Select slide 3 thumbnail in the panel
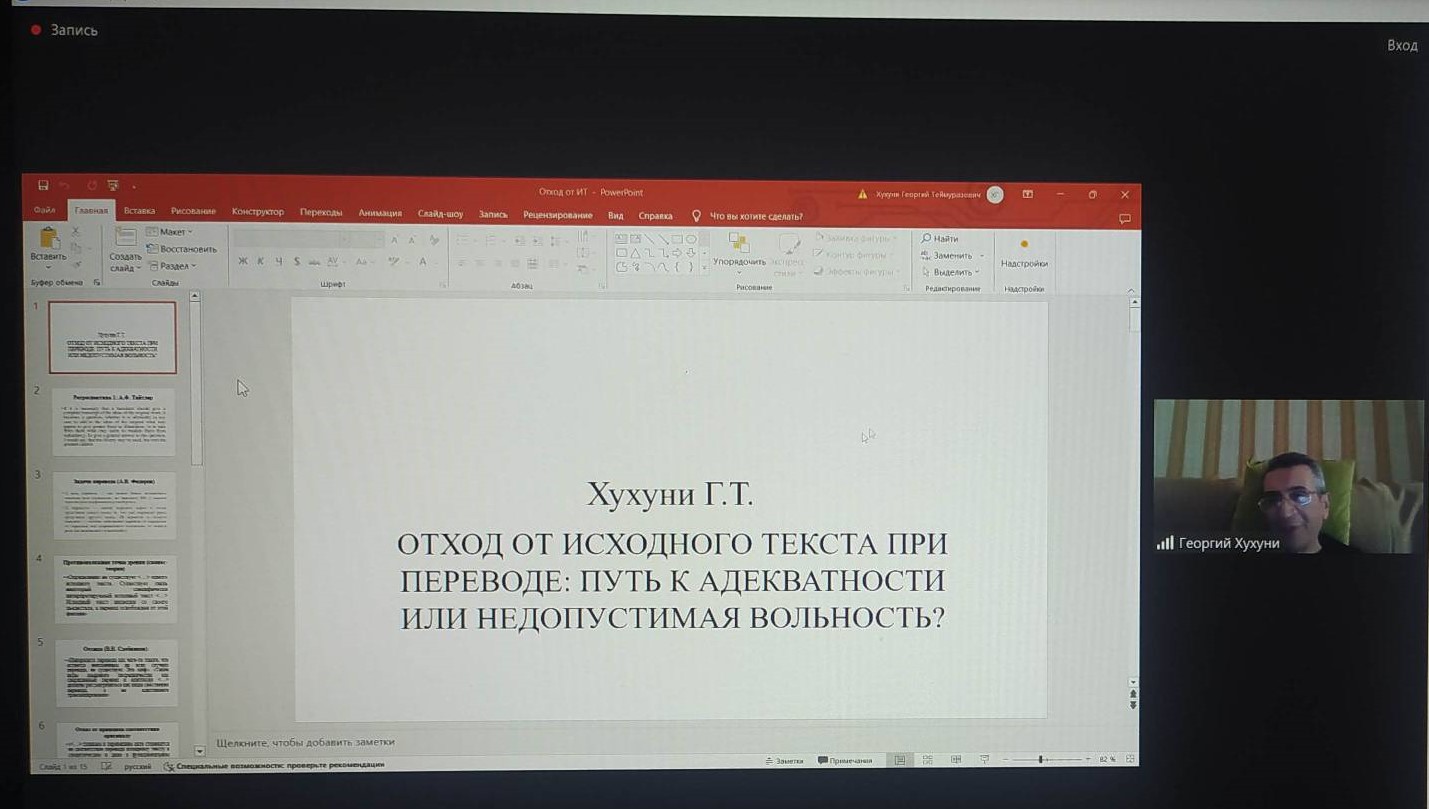This screenshot has width=1429, height=809. coord(115,505)
